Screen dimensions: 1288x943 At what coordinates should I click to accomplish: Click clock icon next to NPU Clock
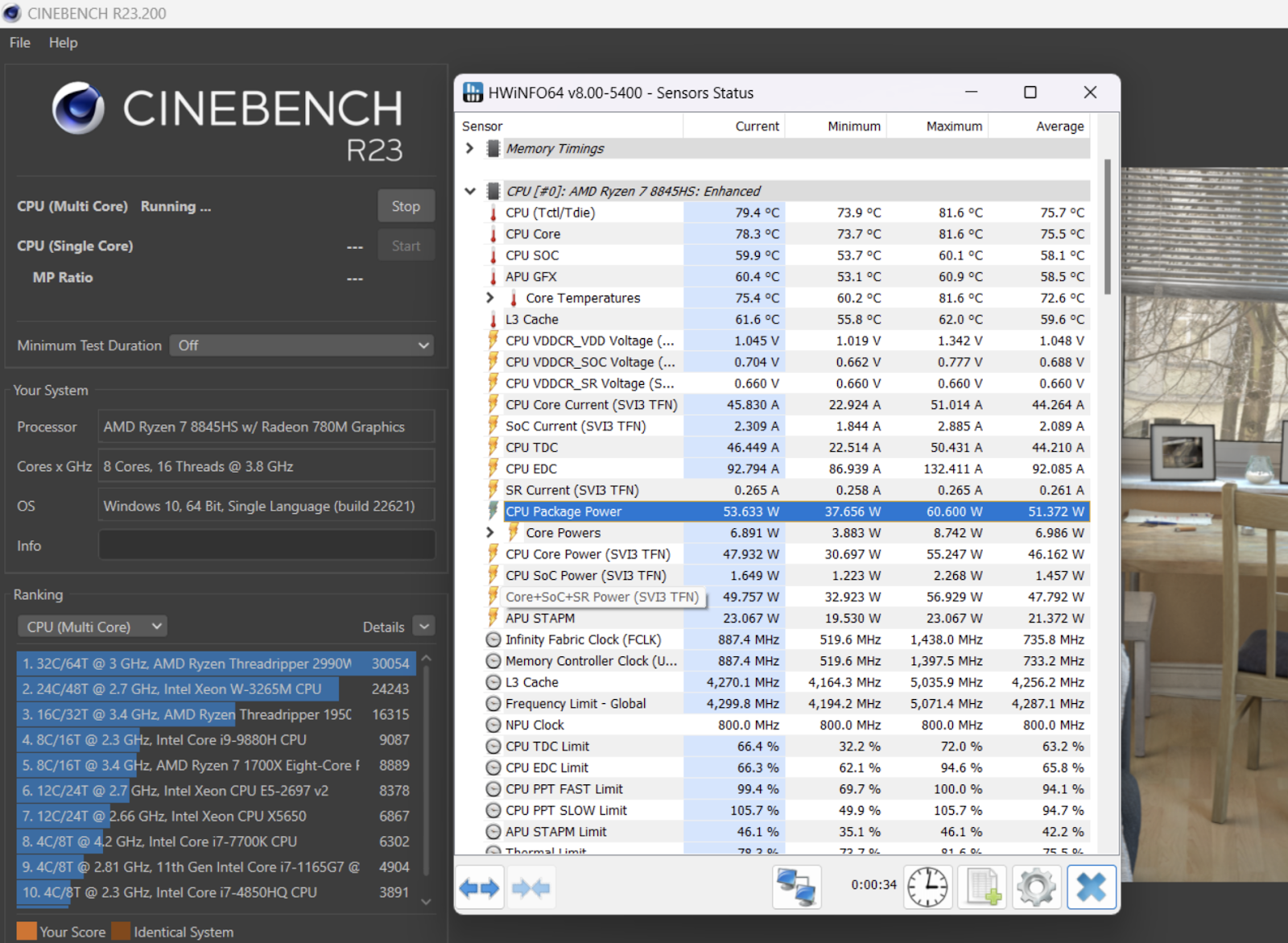(493, 725)
